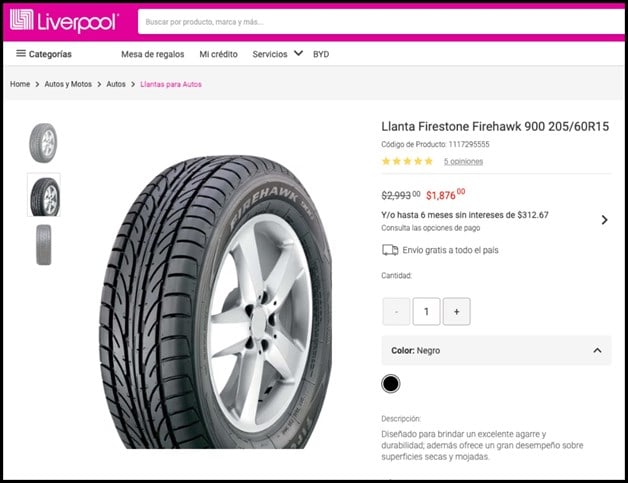
Task: Click the Home breadcrumb link
Action: [x=20, y=84]
